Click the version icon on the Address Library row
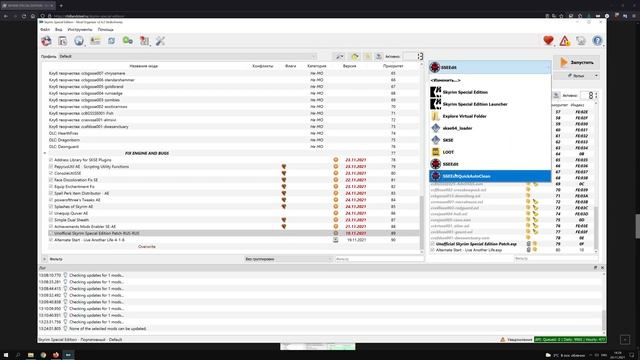The image size is (640, 360). point(336,160)
